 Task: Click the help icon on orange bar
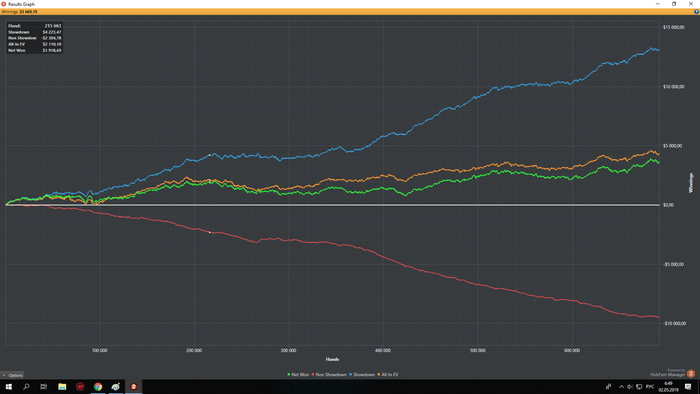click(x=696, y=12)
